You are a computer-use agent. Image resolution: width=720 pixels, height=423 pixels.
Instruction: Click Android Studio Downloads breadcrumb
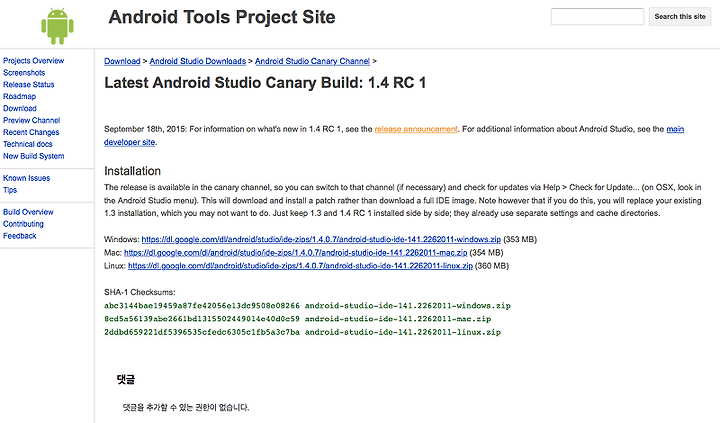(x=197, y=61)
